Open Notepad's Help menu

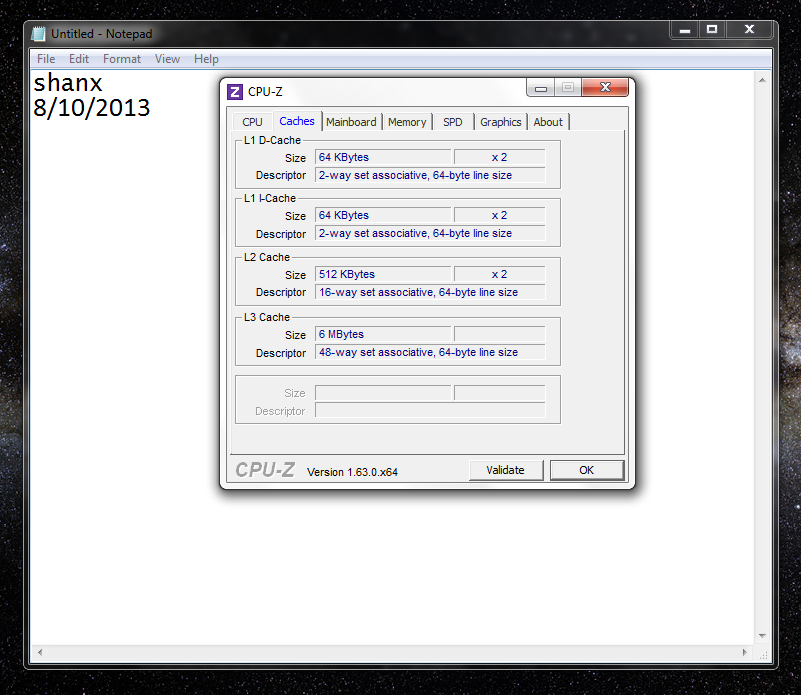206,59
